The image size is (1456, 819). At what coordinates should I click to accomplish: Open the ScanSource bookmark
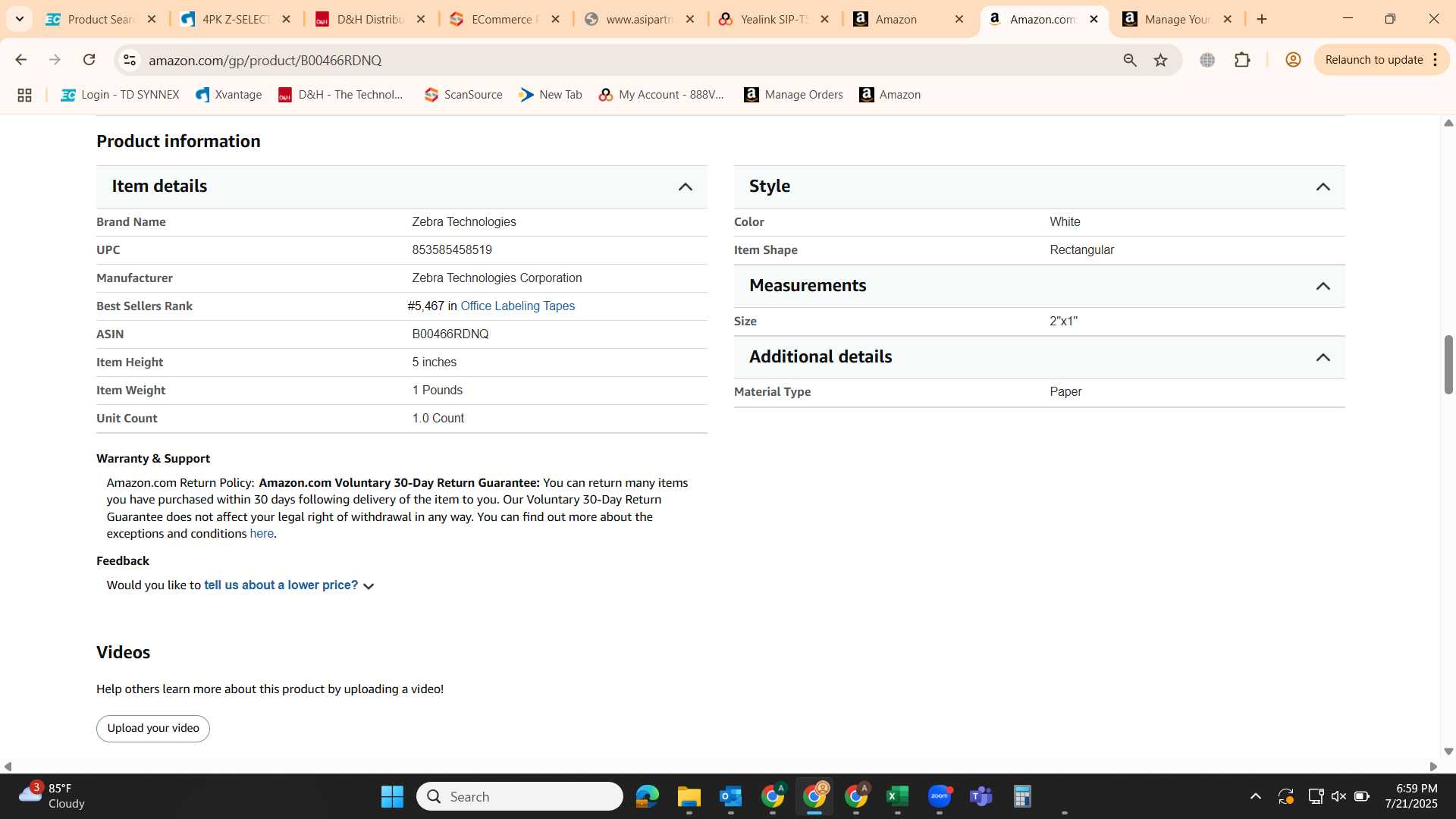click(x=463, y=95)
